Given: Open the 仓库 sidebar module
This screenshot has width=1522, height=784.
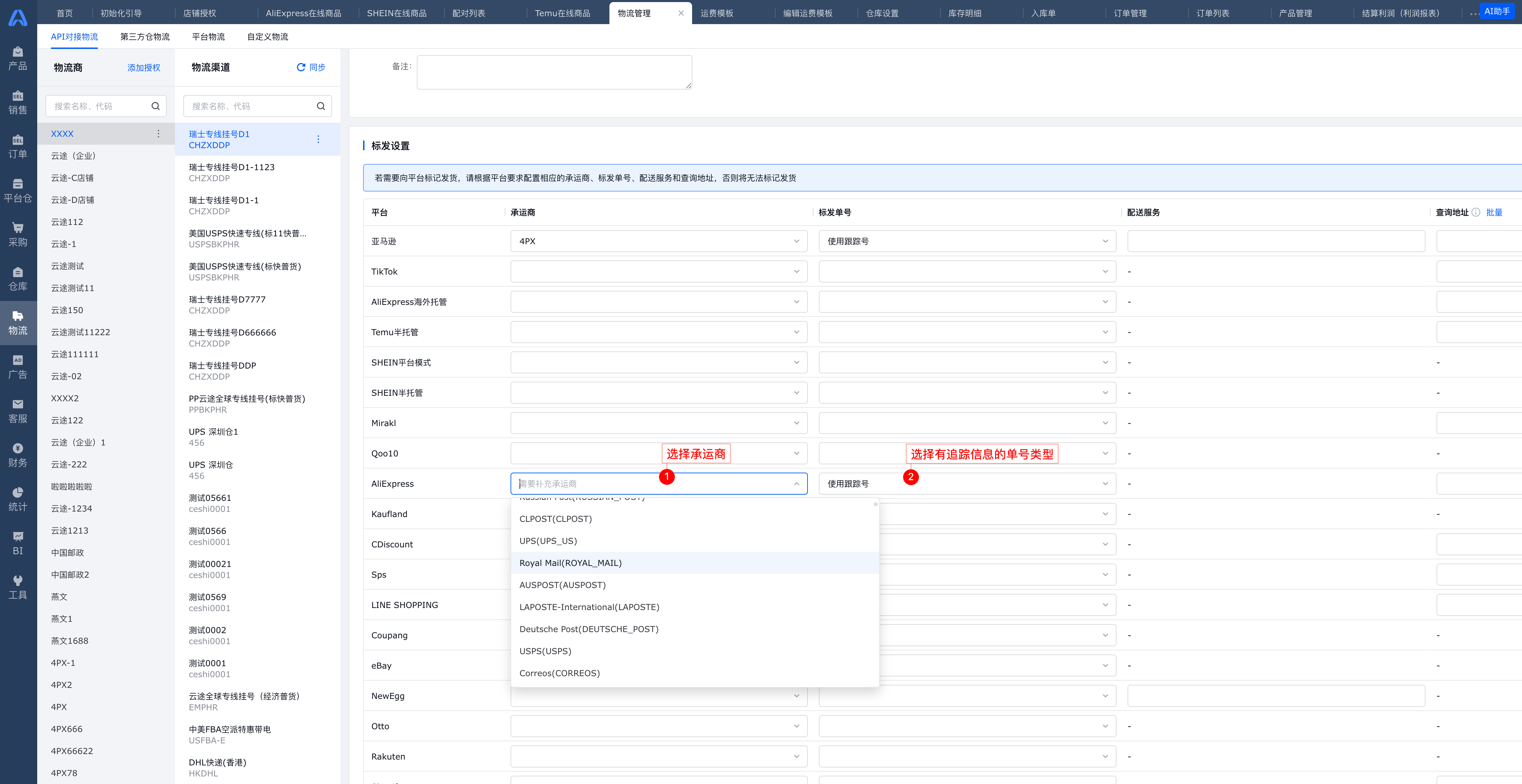Looking at the screenshot, I should tap(18, 279).
